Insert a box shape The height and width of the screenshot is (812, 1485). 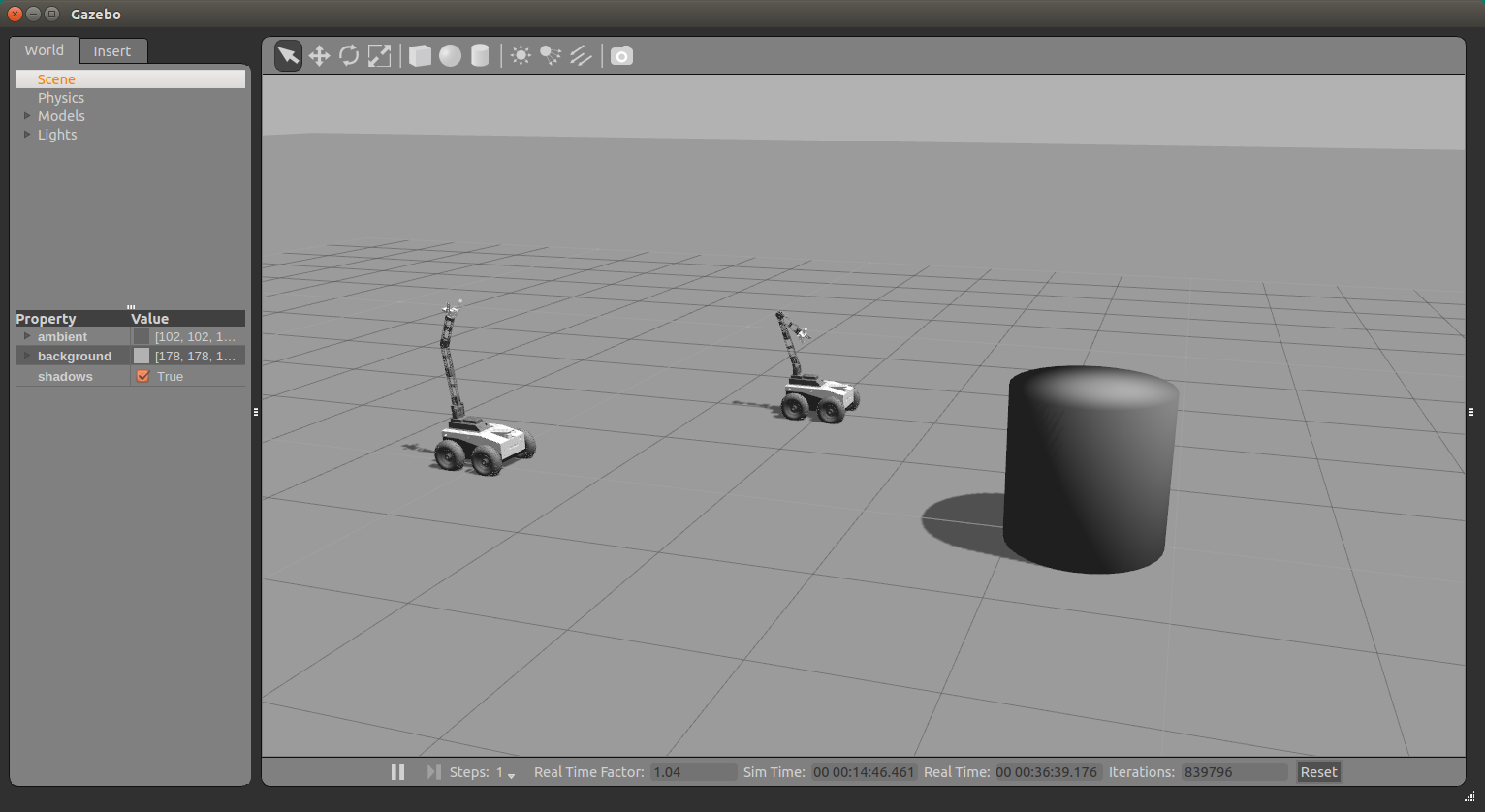pos(420,56)
